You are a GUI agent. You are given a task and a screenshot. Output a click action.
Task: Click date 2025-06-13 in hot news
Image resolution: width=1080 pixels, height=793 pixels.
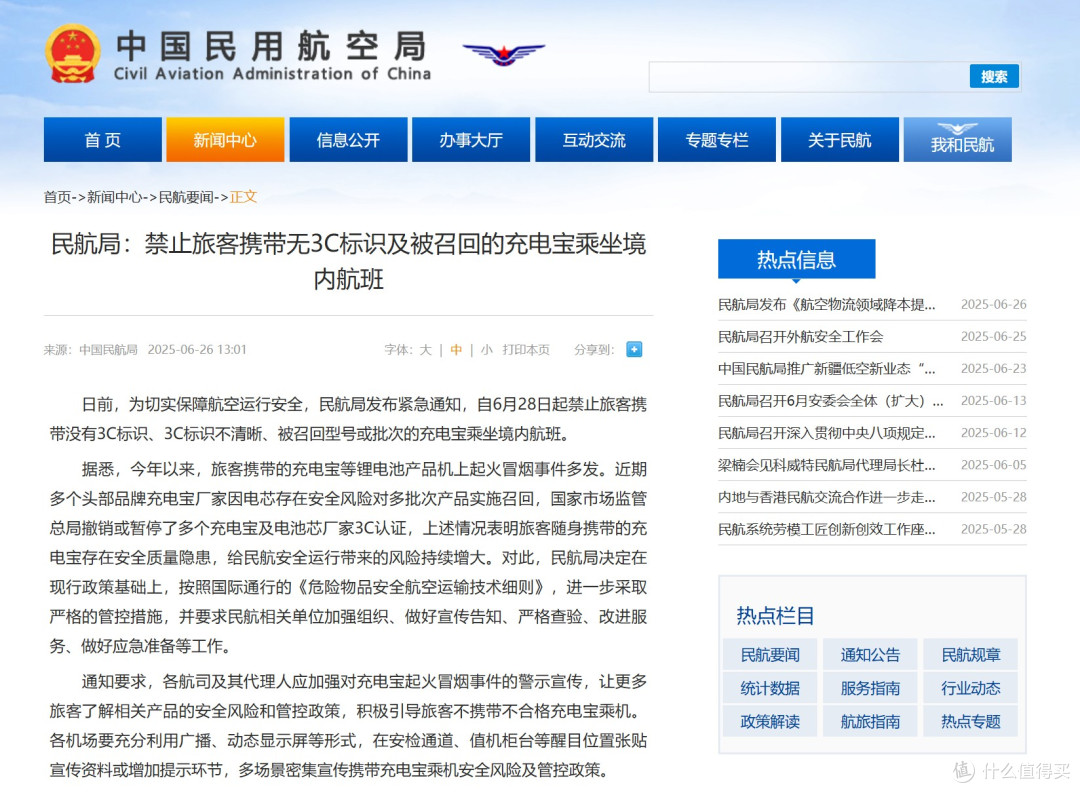click(993, 401)
